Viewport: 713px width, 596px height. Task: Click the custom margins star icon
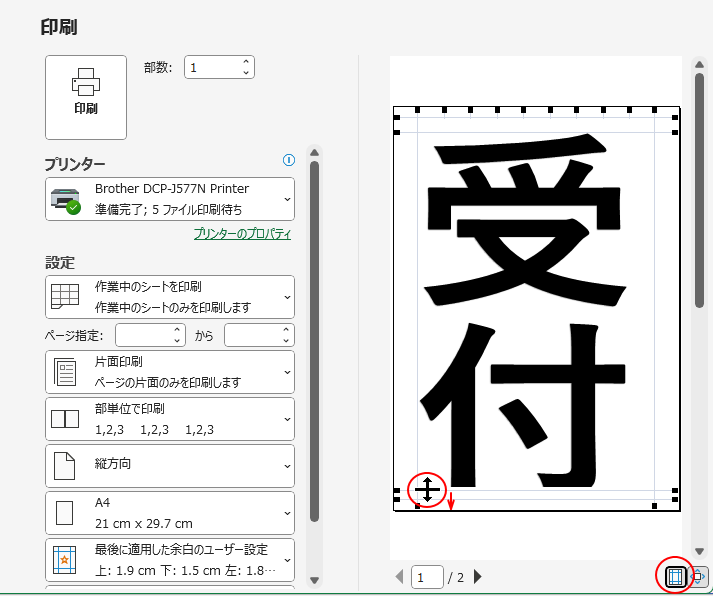point(65,560)
